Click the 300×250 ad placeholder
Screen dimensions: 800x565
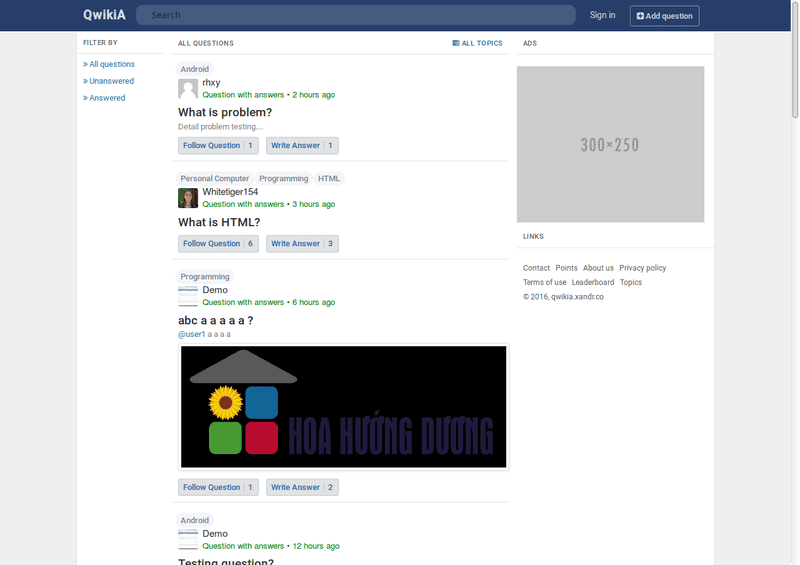(610, 144)
